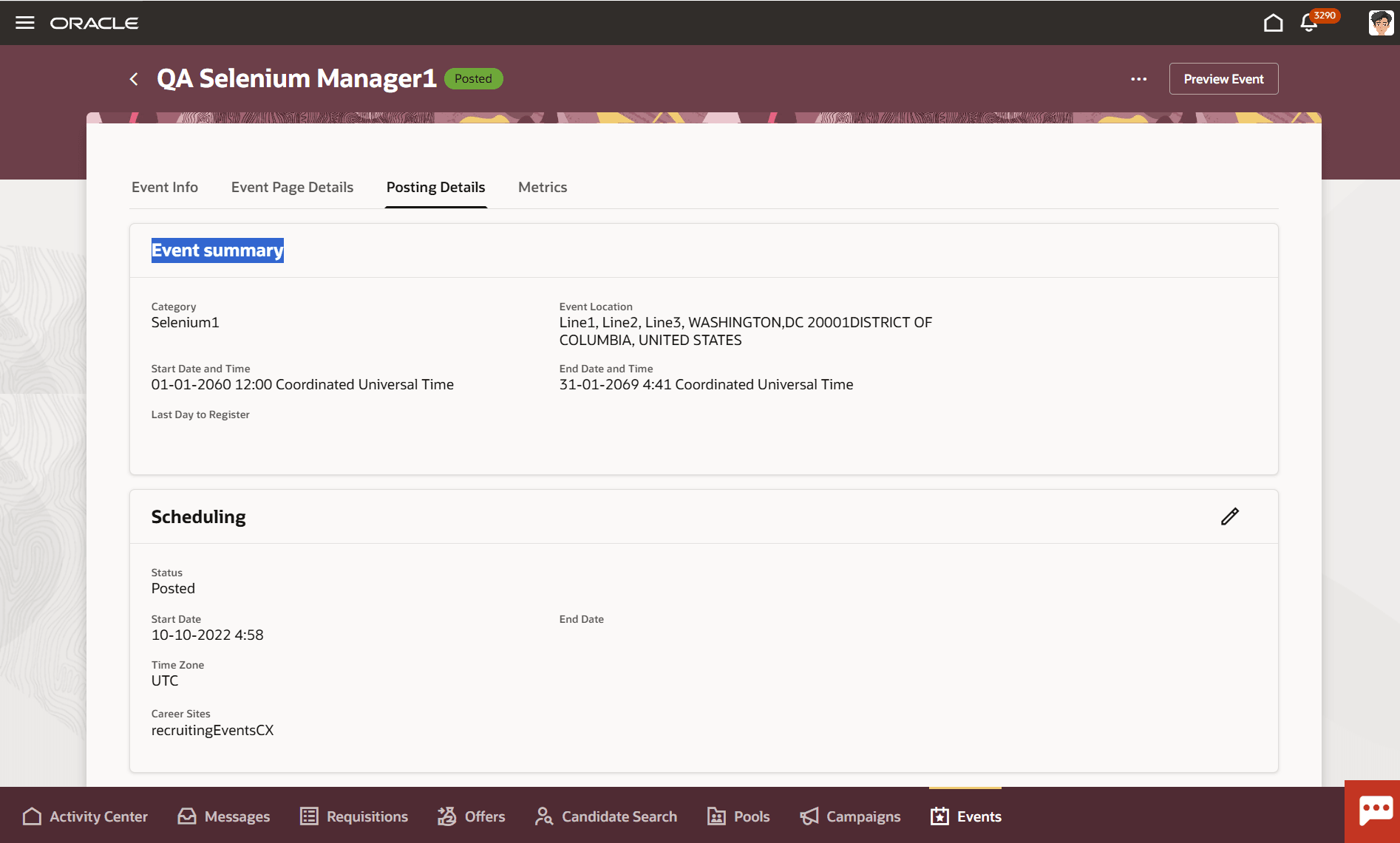Click the recruitingEventsCX career site value
Image resolution: width=1400 pixels, height=843 pixels.
212,731
